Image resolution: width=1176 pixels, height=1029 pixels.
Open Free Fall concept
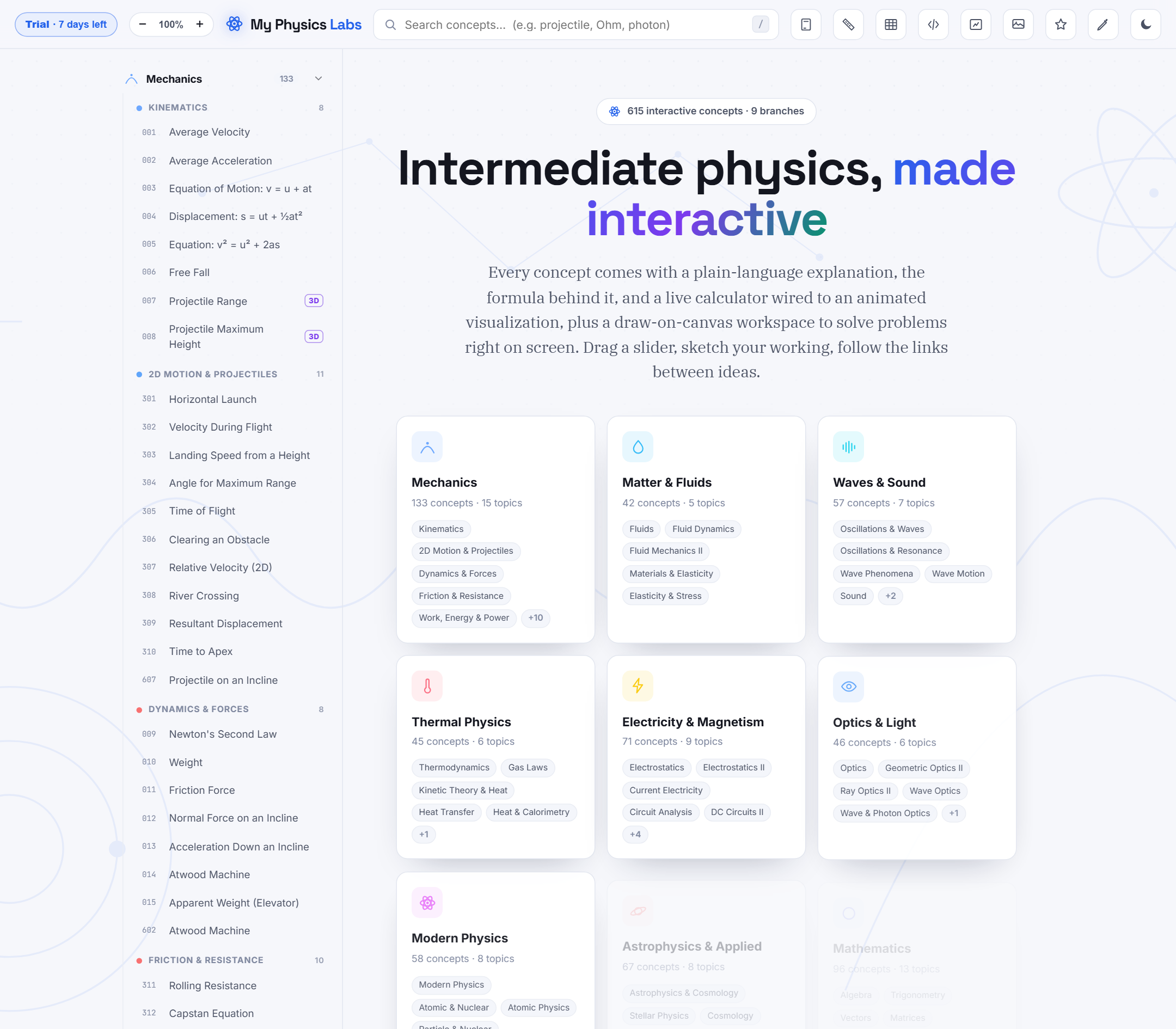click(x=230, y=272)
